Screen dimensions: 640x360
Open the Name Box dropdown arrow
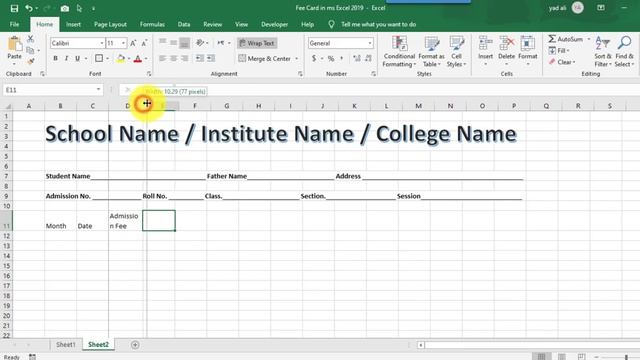[98, 89]
